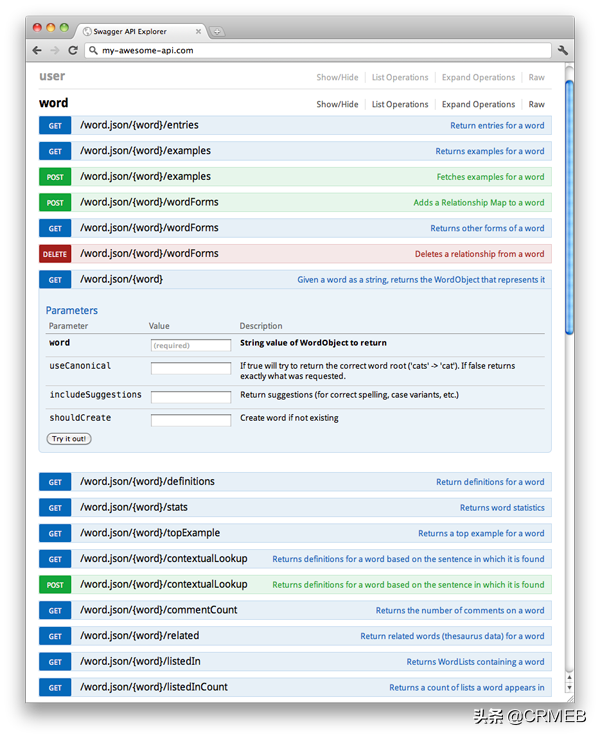Viewport: 600px width, 738px height.
Task: Expand the /word.json/{word}/topExample path
Action: (x=150, y=533)
